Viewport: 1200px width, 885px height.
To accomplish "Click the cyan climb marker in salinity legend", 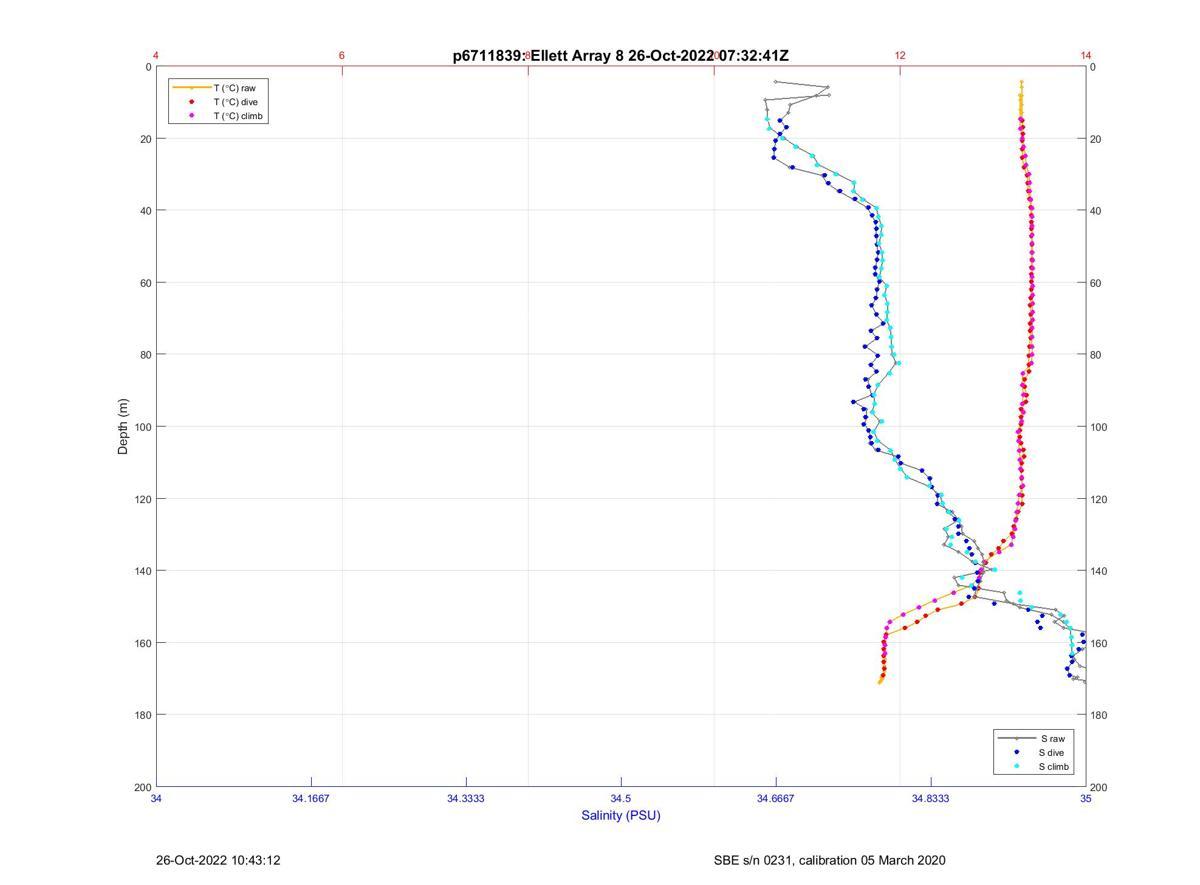I will coord(1016,766).
